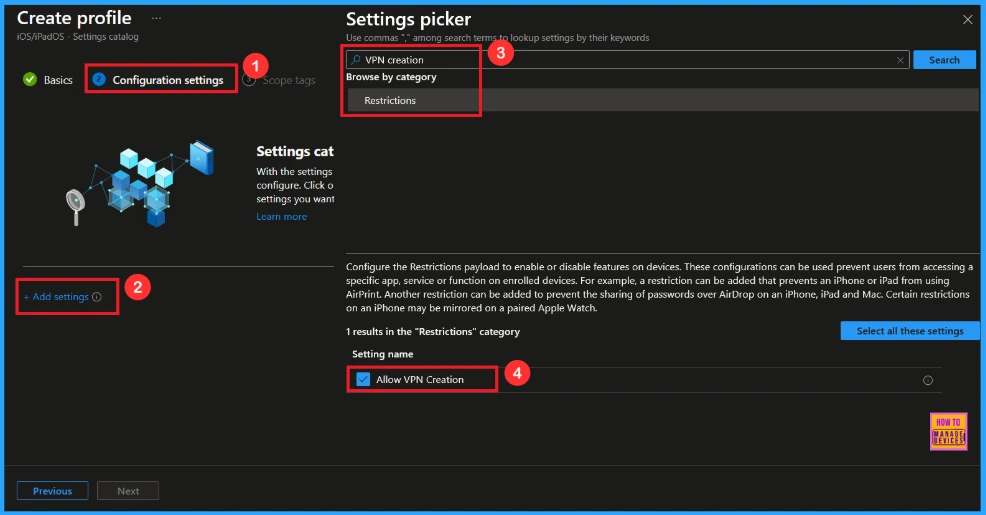Click the Previous button
Viewport: 986px width, 515px height.
coord(52,491)
